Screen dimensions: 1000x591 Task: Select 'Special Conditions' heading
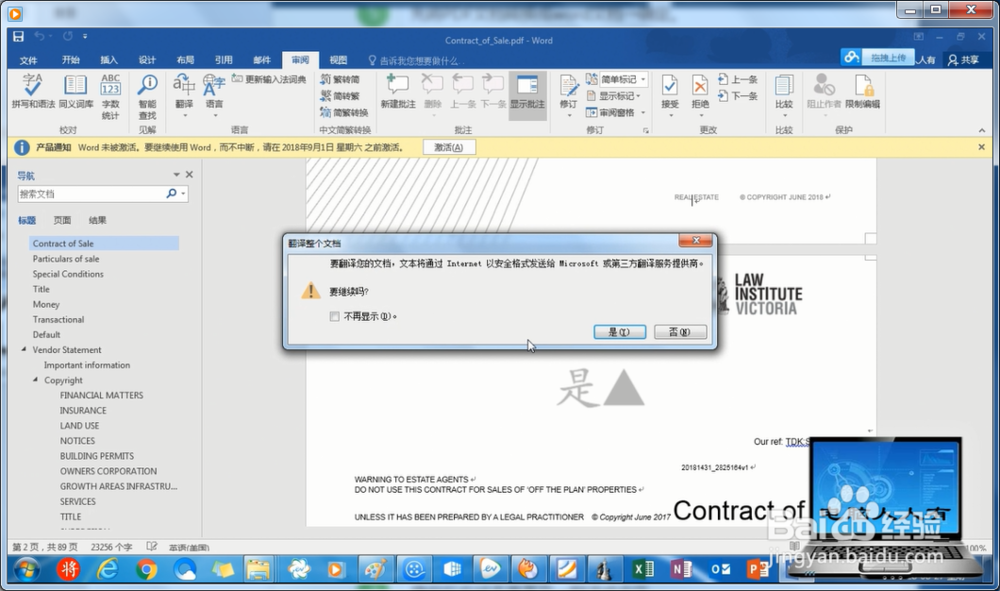click(x=68, y=274)
